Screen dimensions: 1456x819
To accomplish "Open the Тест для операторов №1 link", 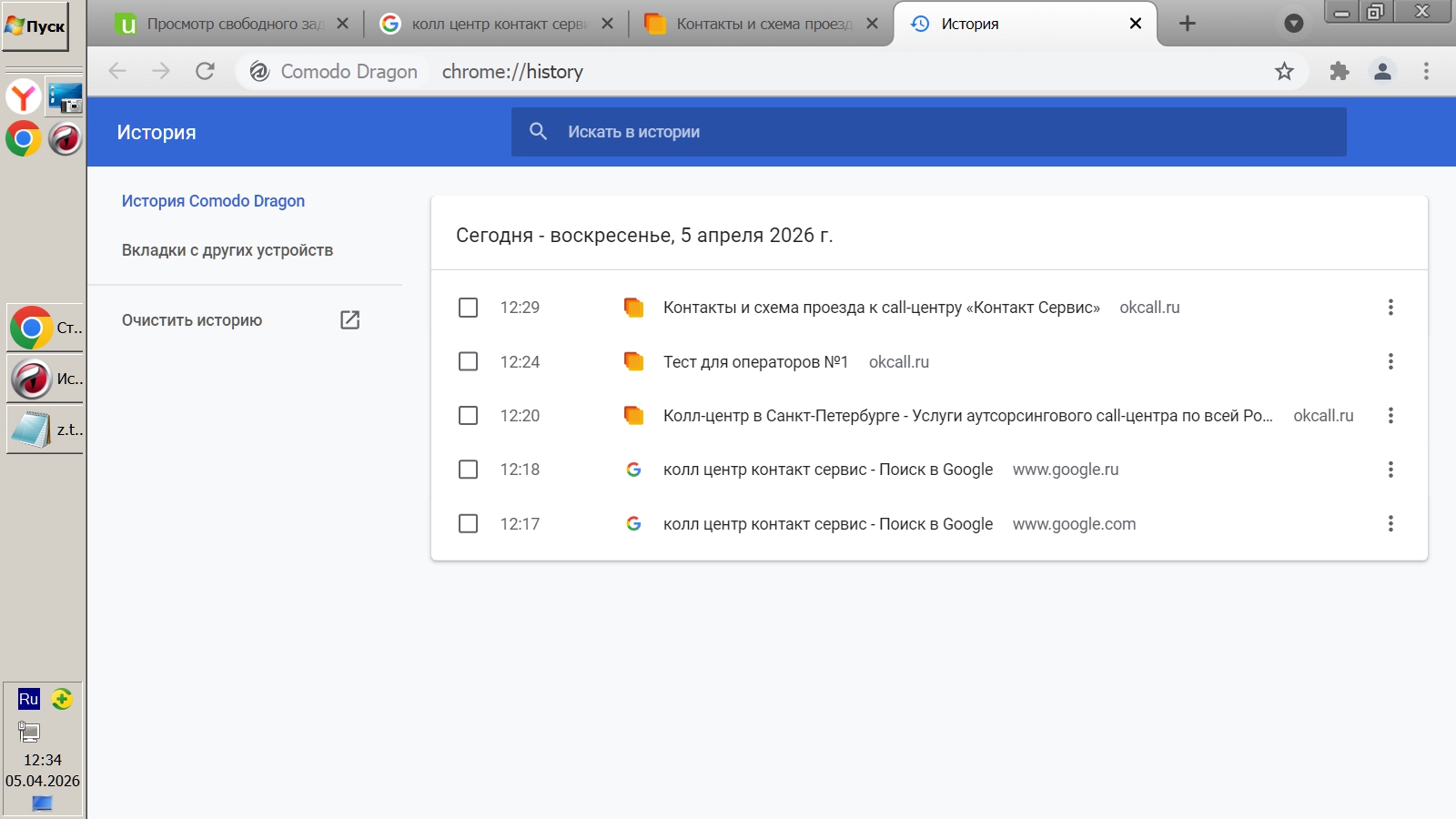I will [755, 362].
